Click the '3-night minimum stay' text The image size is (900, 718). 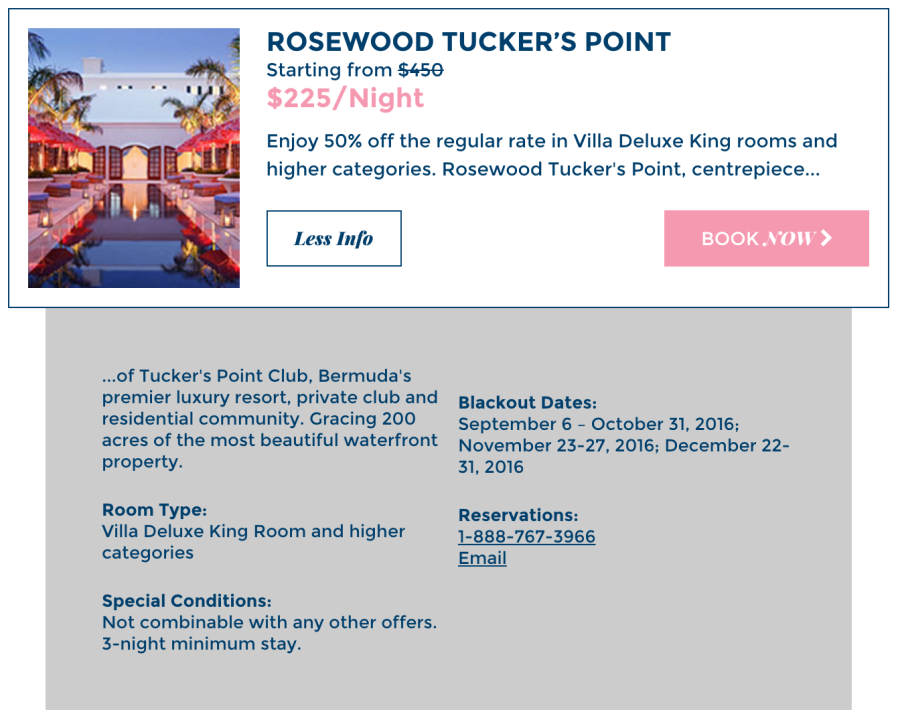[x=201, y=644]
